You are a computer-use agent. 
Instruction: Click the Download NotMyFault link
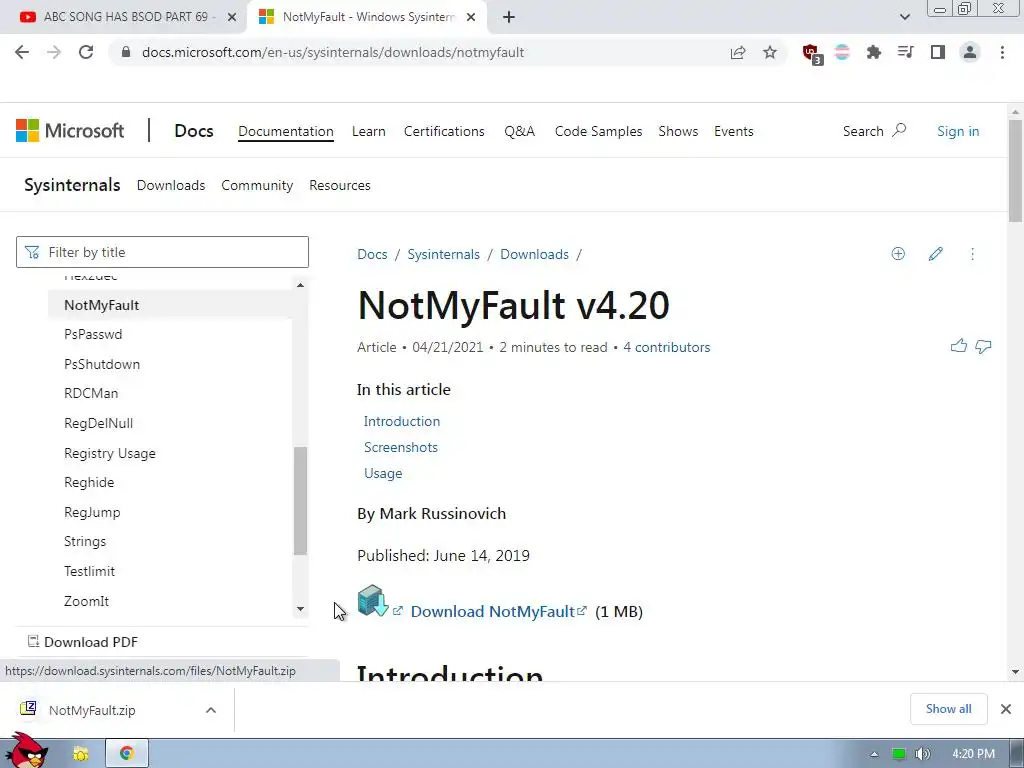click(x=492, y=611)
